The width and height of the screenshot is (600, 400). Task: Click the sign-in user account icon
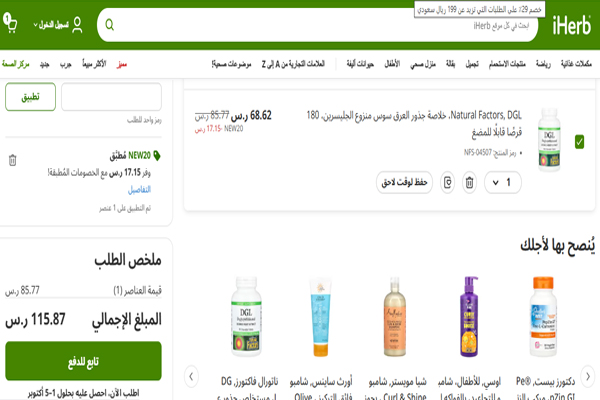tap(77, 24)
